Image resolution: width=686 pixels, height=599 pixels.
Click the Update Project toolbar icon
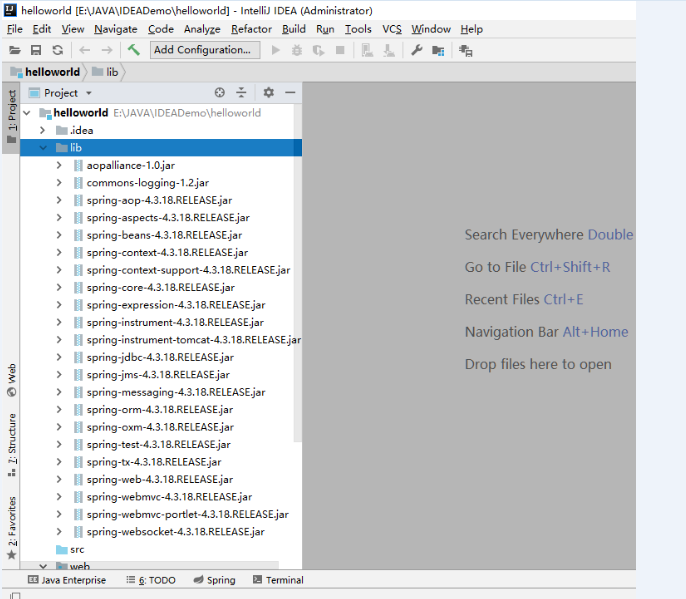point(388,51)
